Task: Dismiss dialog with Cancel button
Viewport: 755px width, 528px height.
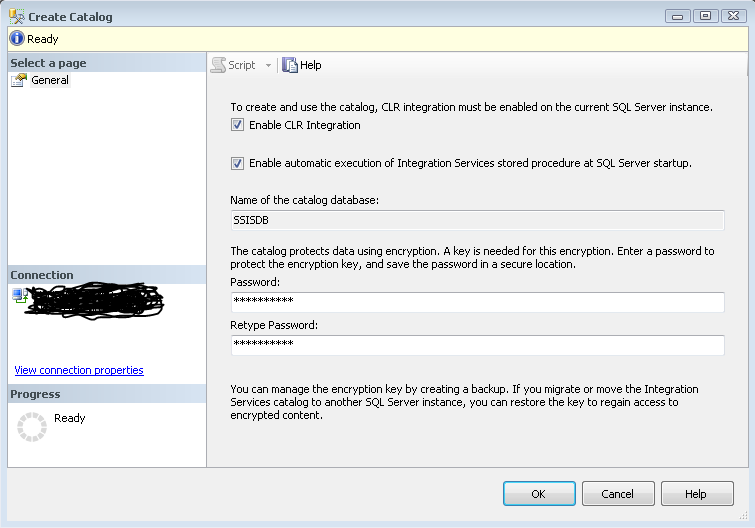Action: click(618, 494)
